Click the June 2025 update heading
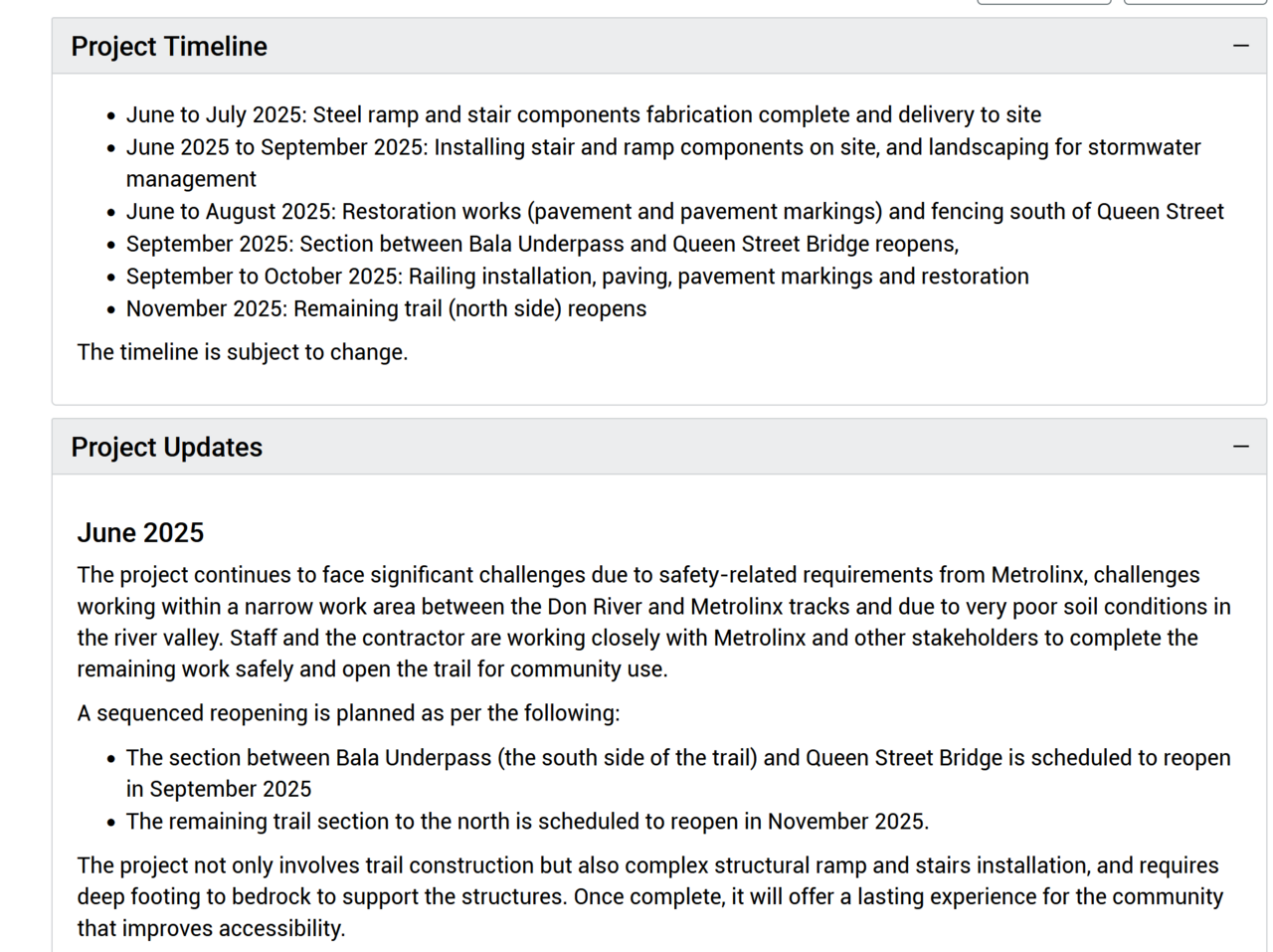Image resolution: width=1273 pixels, height=952 pixels. 140,533
